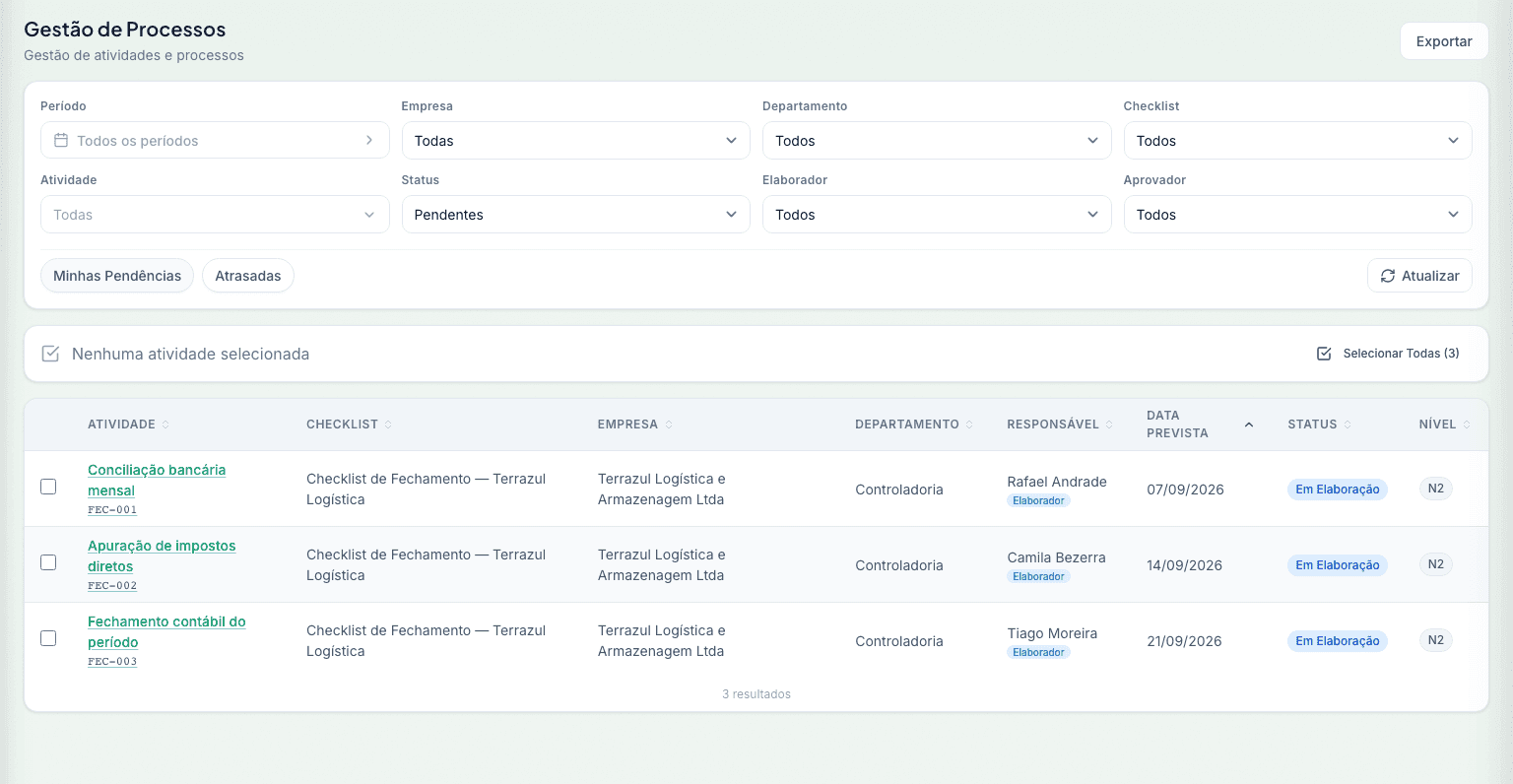This screenshot has width=1513, height=784.
Task: Sort by Status column arrow icon
Action: [1348, 425]
